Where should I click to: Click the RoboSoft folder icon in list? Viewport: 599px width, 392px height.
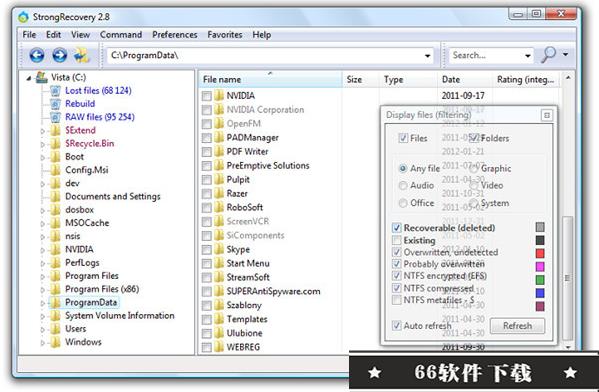click(219, 207)
